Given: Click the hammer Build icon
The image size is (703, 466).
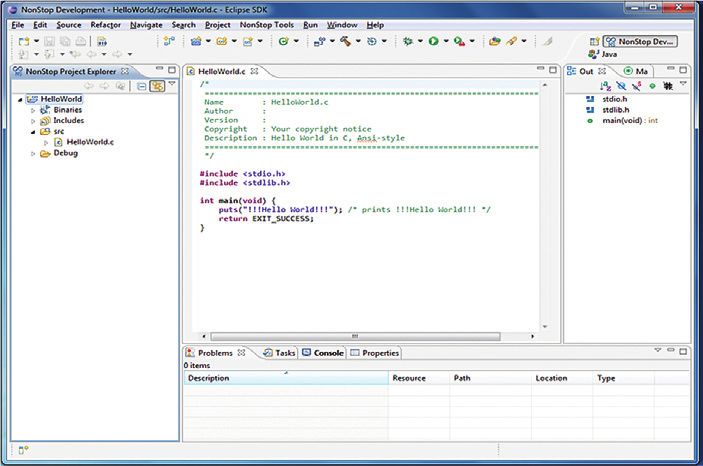Looking at the screenshot, I should [x=345, y=41].
